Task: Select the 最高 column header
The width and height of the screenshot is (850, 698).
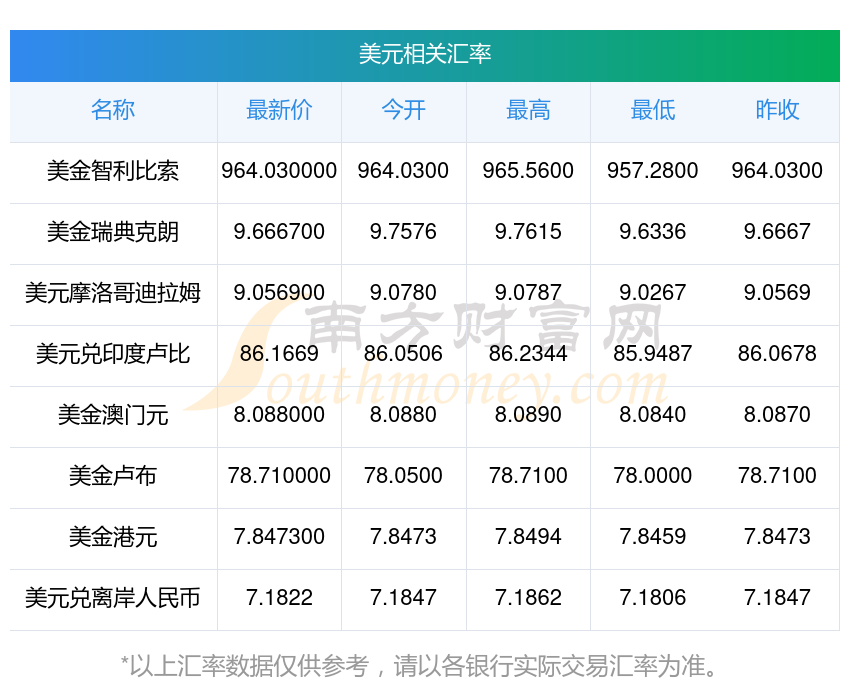Action: click(528, 110)
